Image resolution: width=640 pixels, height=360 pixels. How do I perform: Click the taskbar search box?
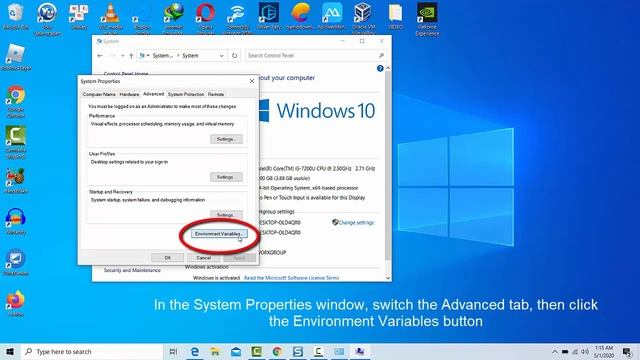[92, 351]
